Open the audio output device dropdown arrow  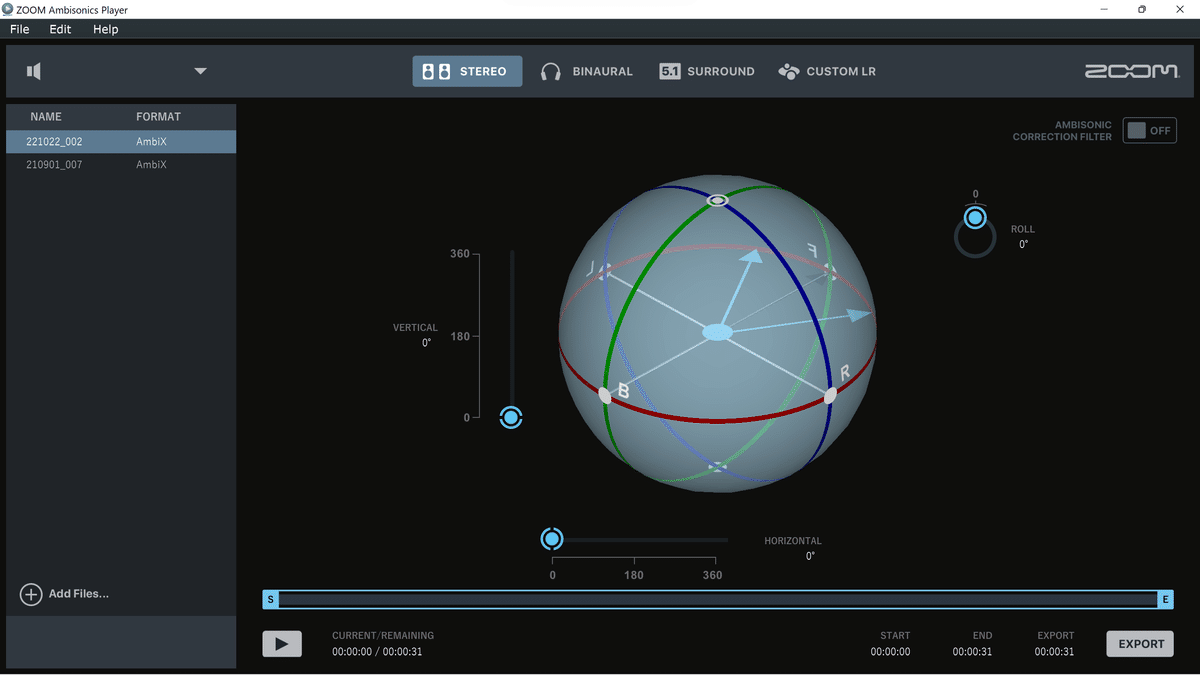click(200, 71)
